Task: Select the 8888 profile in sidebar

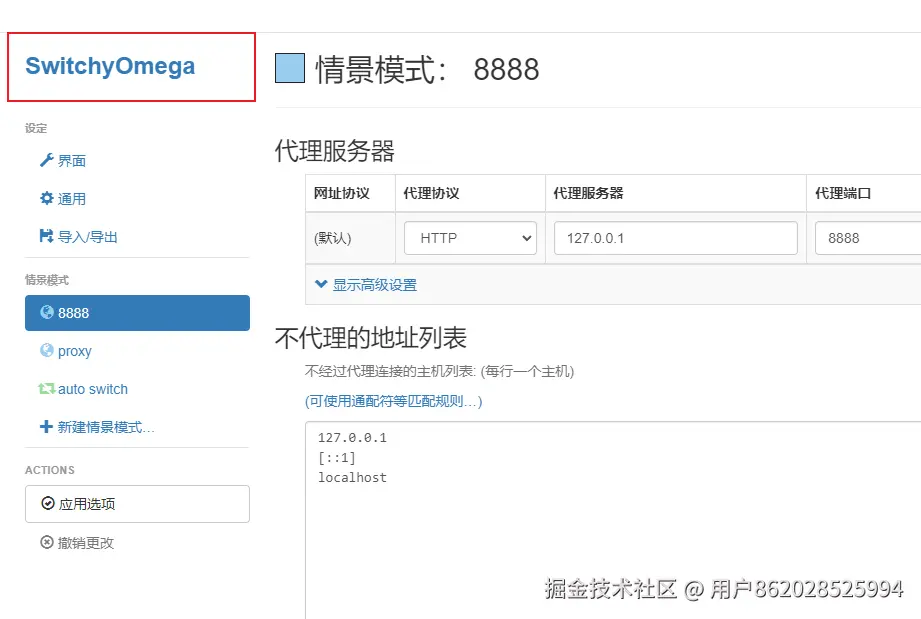Action: click(x=137, y=313)
